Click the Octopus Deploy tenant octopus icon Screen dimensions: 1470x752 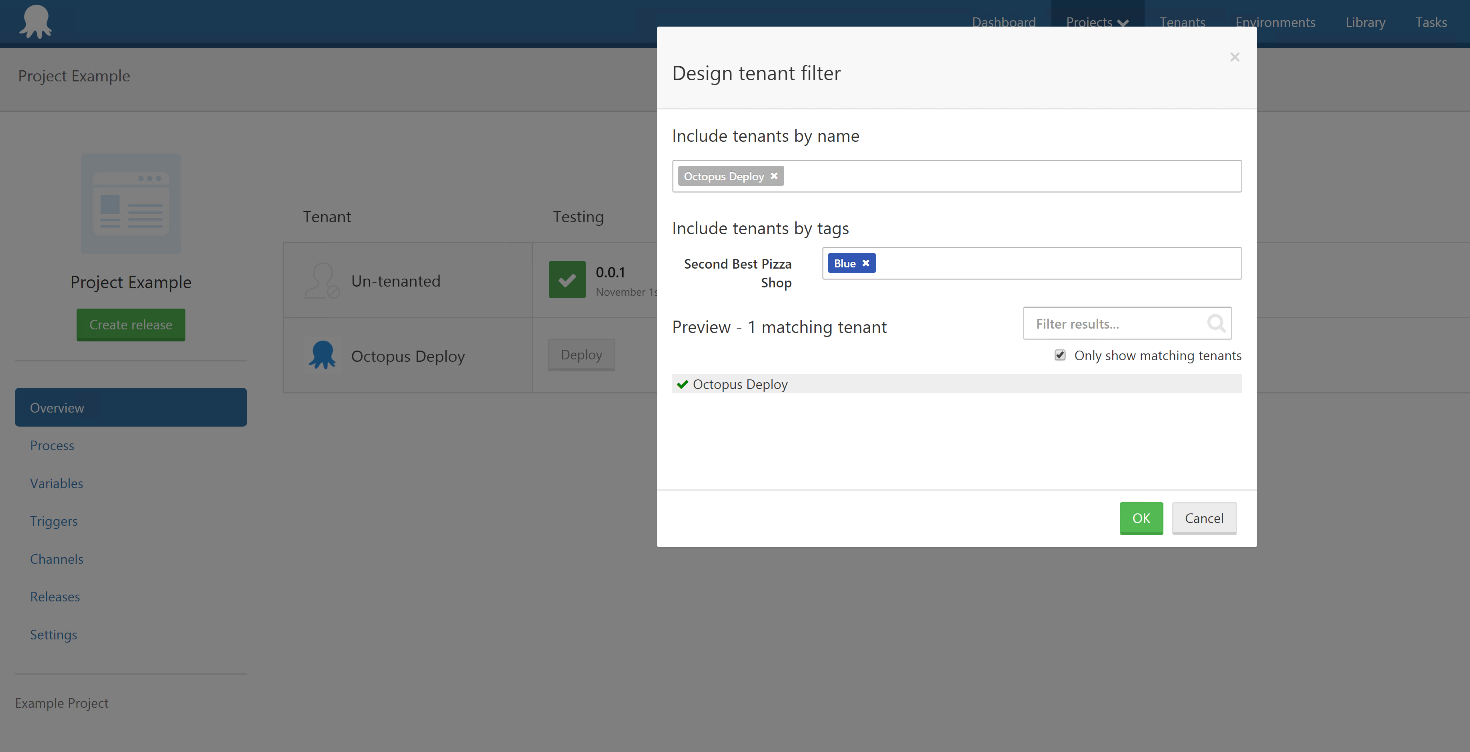coord(322,354)
